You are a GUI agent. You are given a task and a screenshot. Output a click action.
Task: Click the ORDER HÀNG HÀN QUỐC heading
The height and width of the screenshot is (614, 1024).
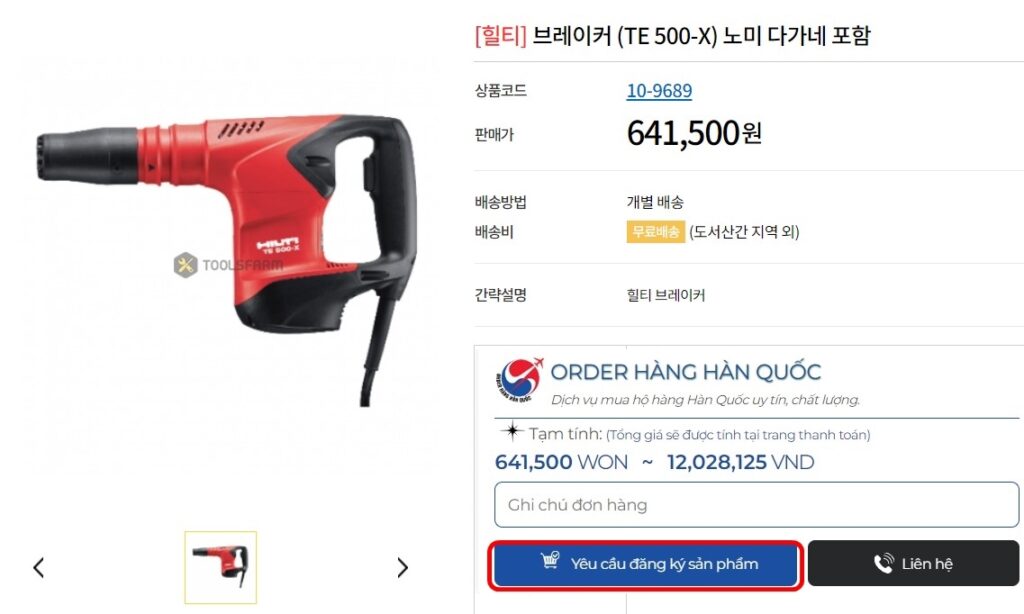click(x=686, y=372)
